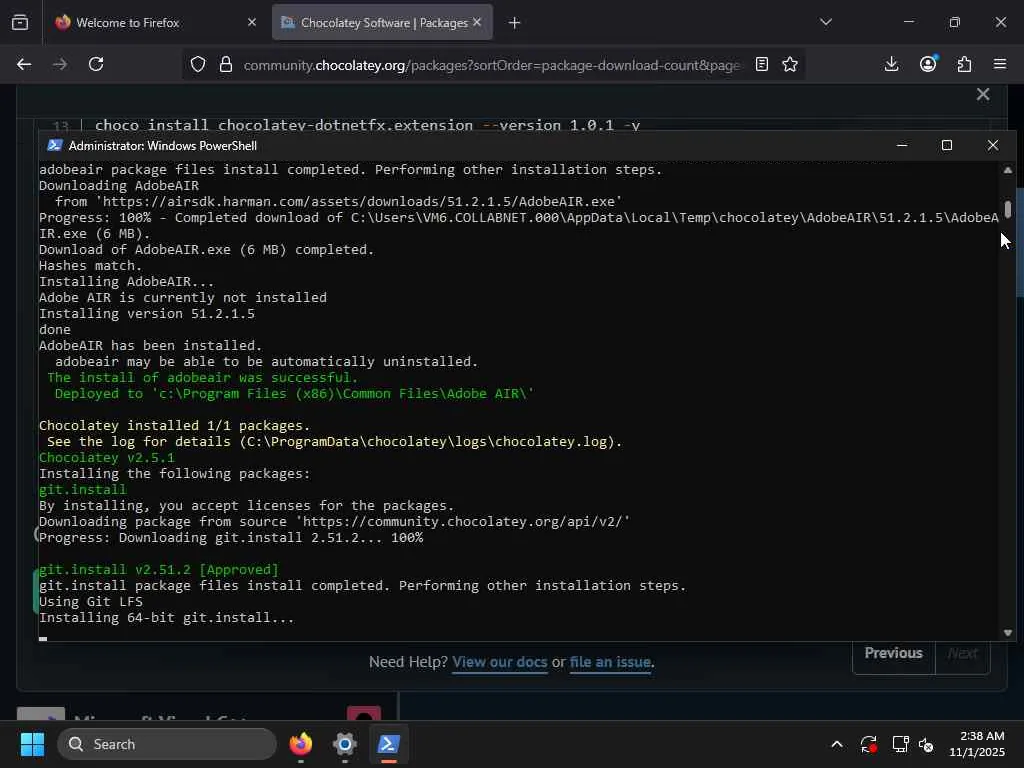Click PowerShell scrollbar down arrow
This screenshot has height=768, width=1024.
1008,632
